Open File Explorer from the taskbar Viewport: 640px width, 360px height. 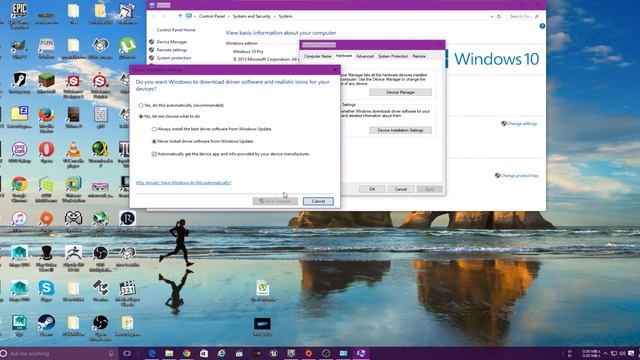[169, 353]
